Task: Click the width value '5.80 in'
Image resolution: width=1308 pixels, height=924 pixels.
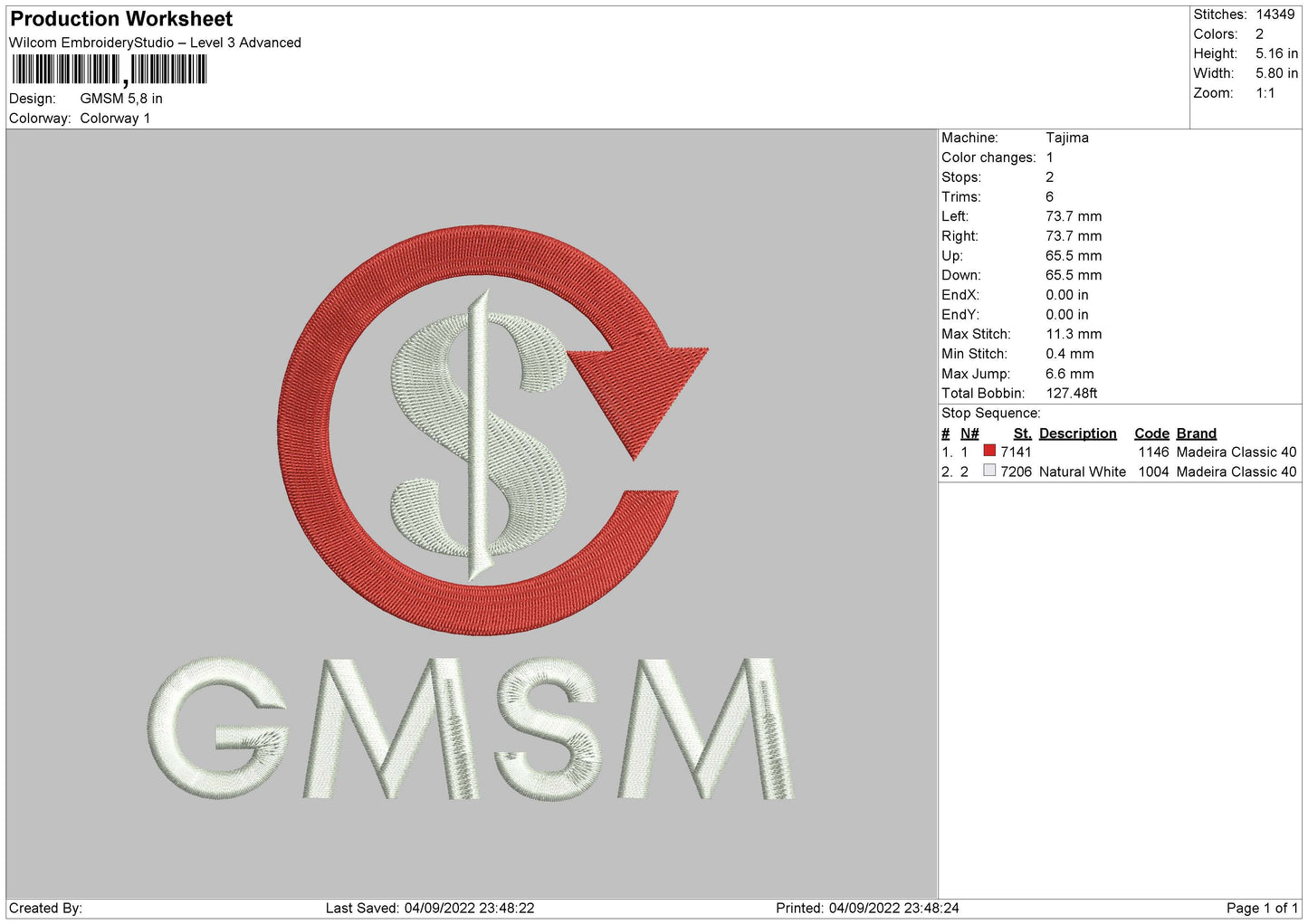Action: point(1276,73)
